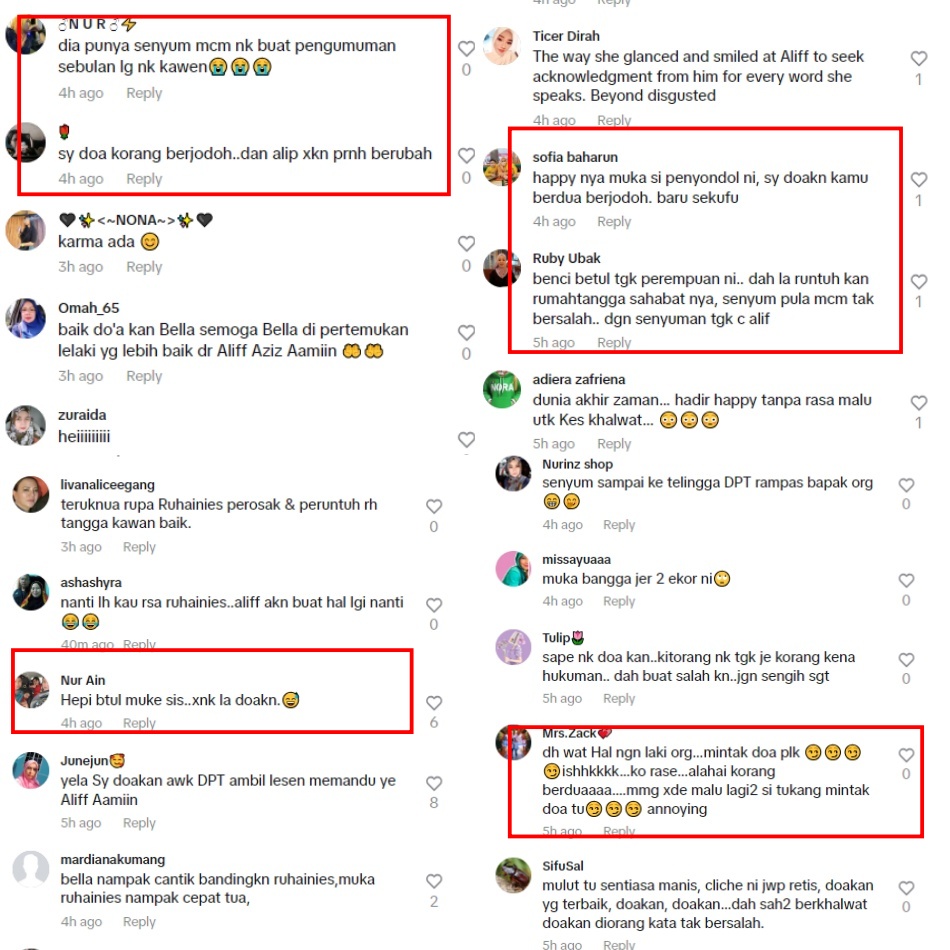The width and height of the screenshot is (950, 950).
Task: Like Omah_65's comment about Bella
Action: click(x=466, y=333)
